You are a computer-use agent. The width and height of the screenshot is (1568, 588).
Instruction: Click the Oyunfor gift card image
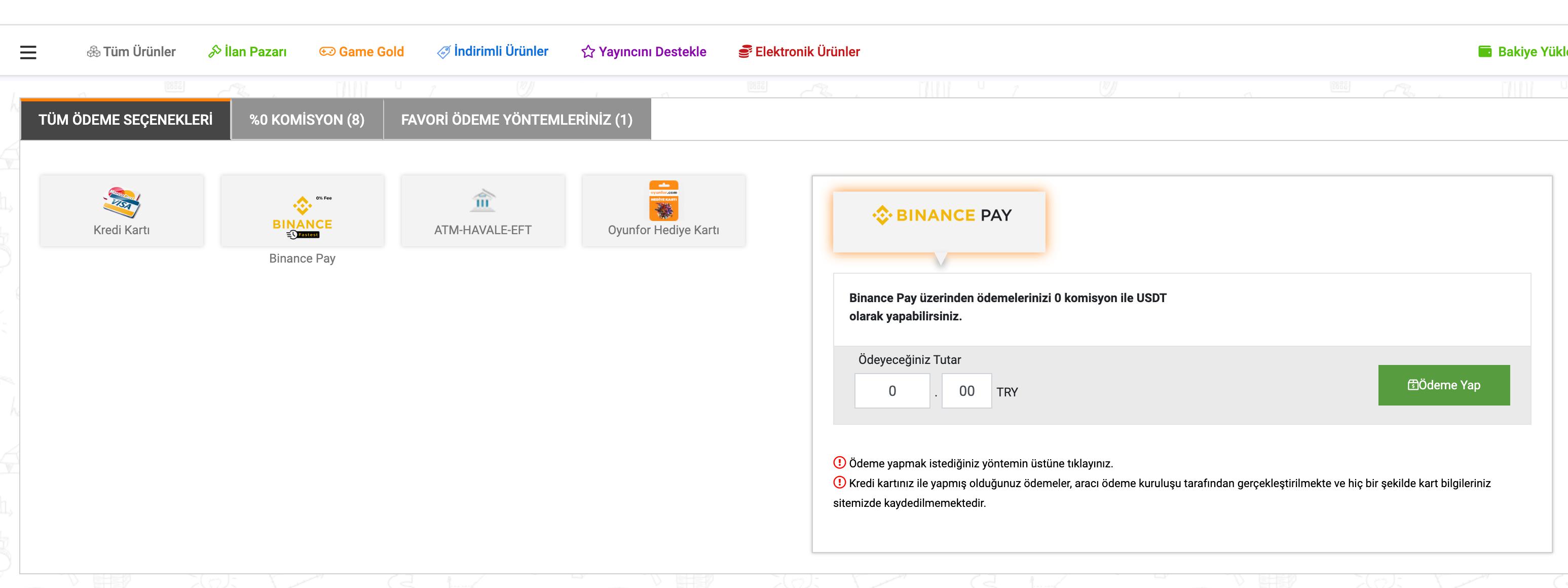point(663,200)
